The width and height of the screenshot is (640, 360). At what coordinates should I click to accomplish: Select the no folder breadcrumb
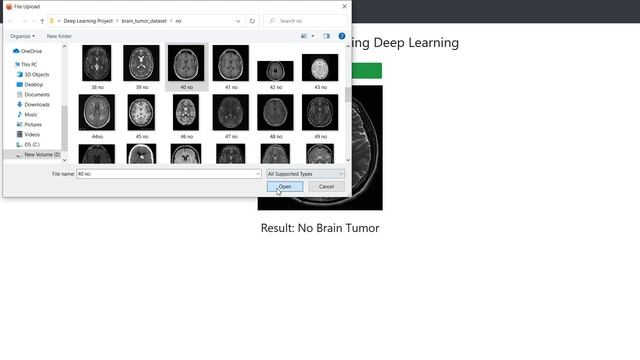click(x=178, y=21)
